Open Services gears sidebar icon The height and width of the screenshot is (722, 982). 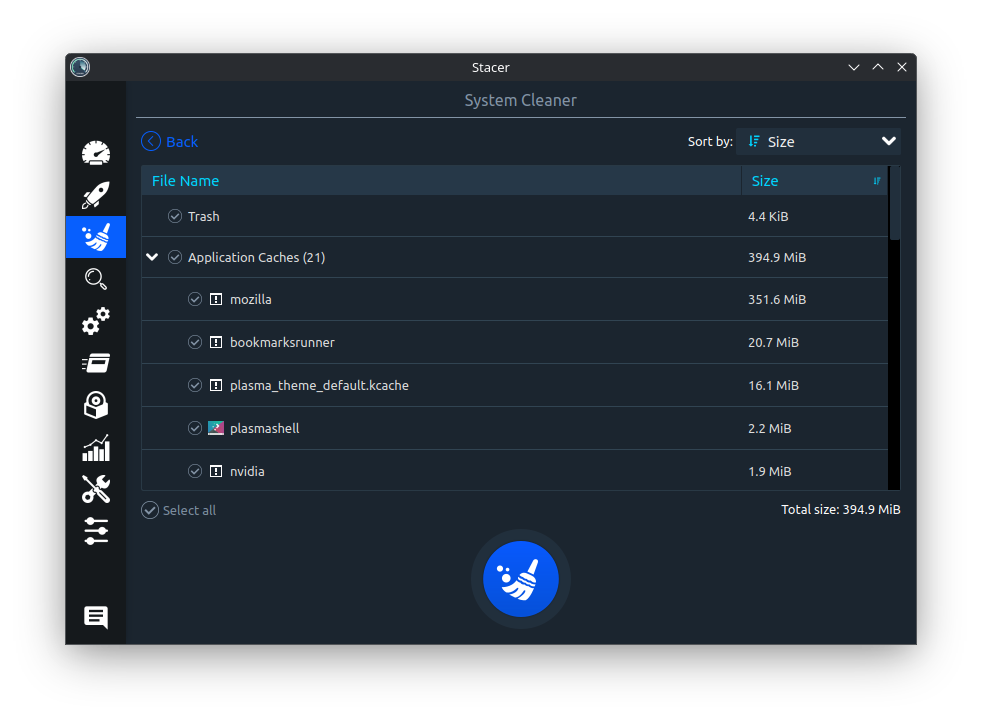click(x=96, y=322)
